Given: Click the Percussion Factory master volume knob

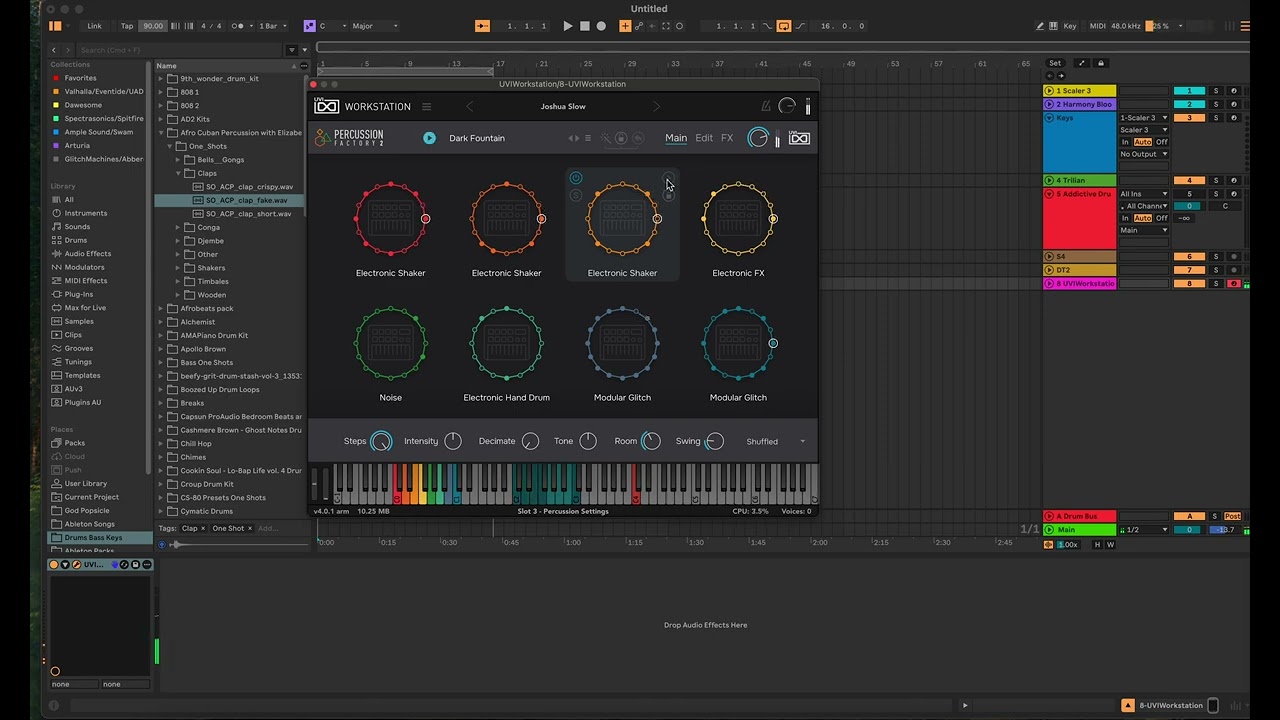Looking at the screenshot, I should click(758, 138).
